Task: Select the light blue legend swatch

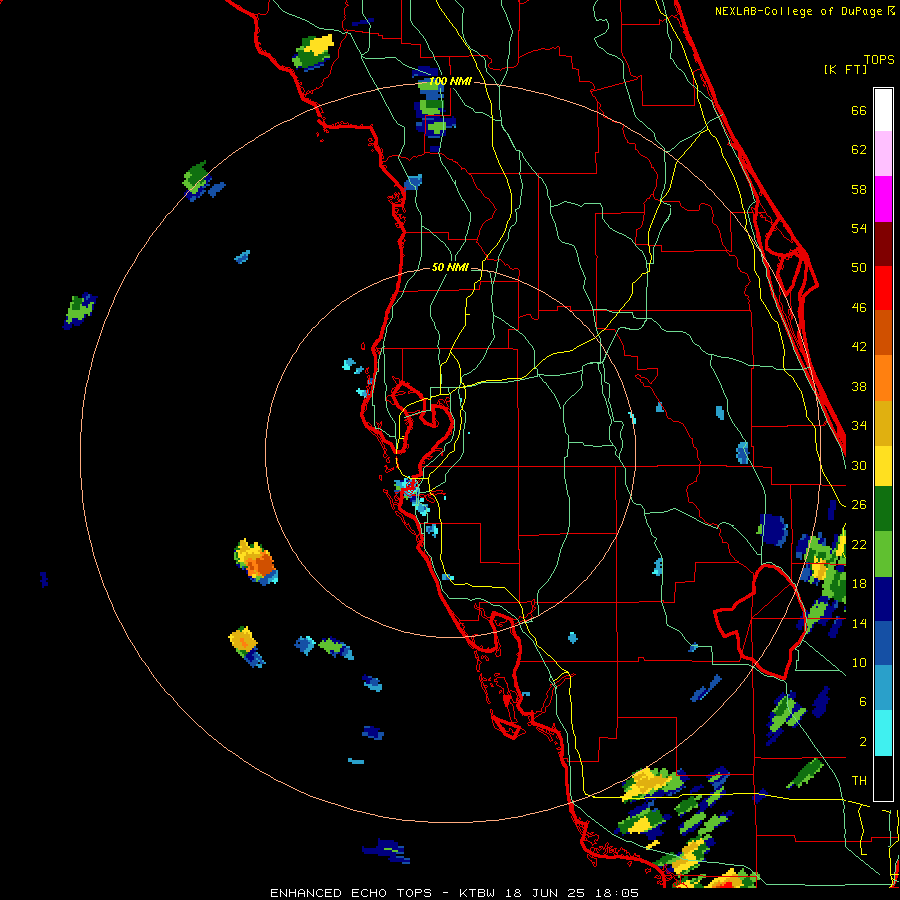Action: pyautogui.click(x=883, y=688)
